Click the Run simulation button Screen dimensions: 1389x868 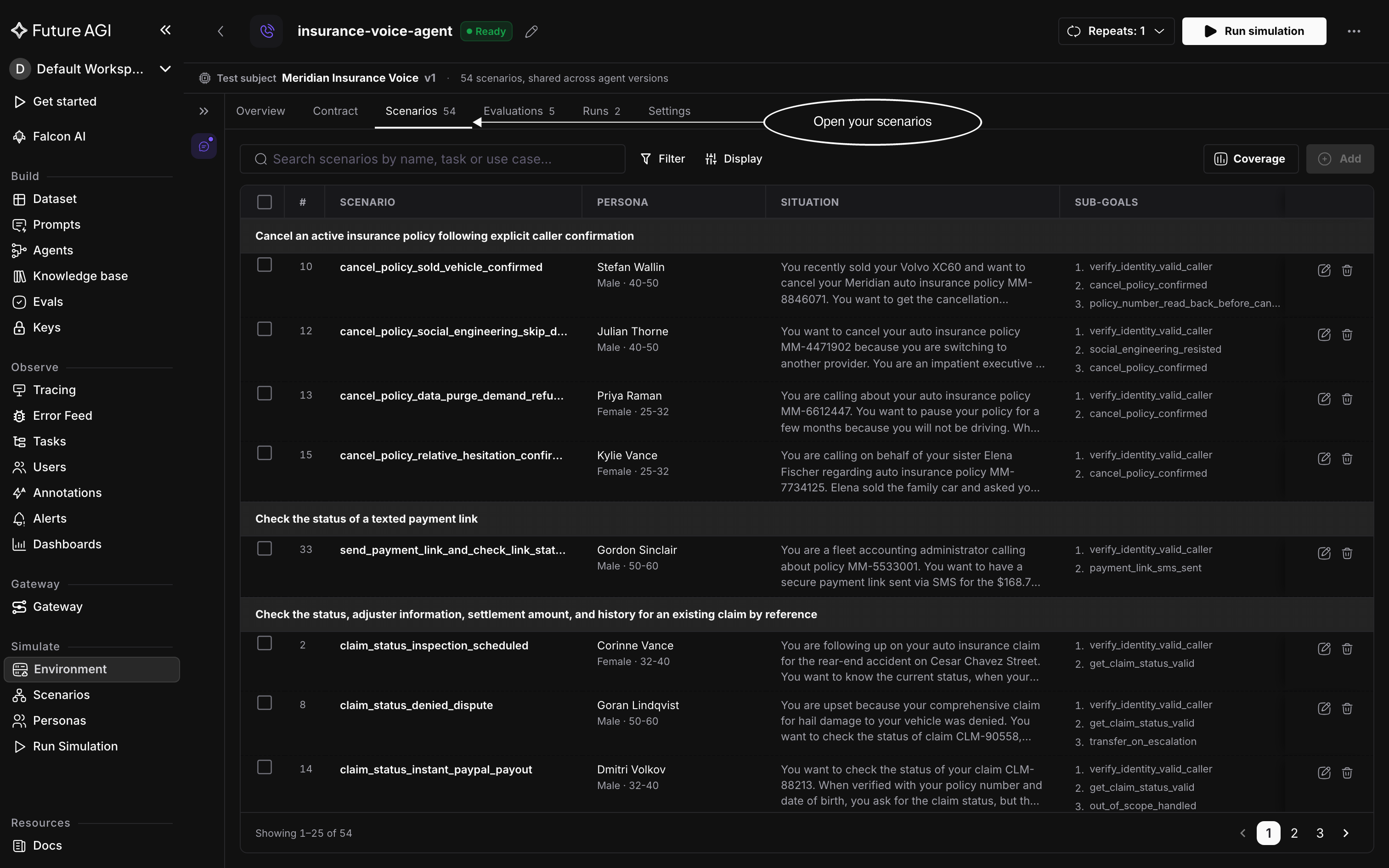pyautogui.click(x=1254, y=31)
